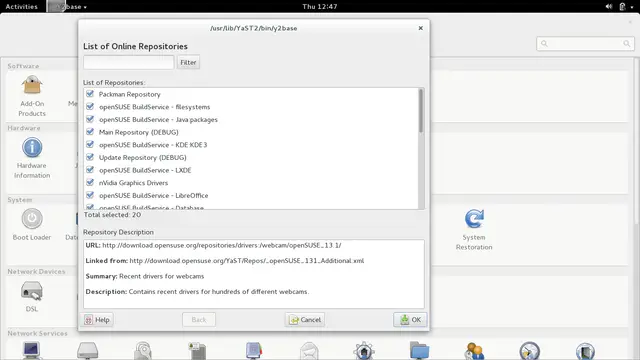This screenshot has height=360, width=640.
Task: Click search magnifier icon in YaST search box
Action: click(x=544, y=43)
